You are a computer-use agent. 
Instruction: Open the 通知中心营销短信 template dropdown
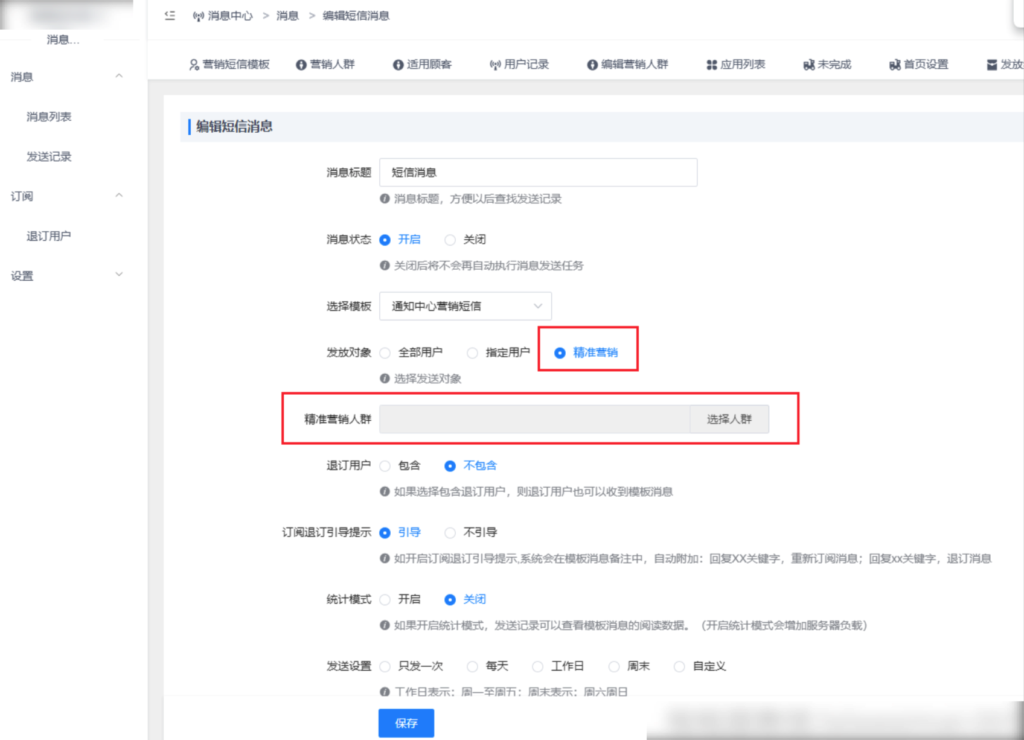point(466,306)
